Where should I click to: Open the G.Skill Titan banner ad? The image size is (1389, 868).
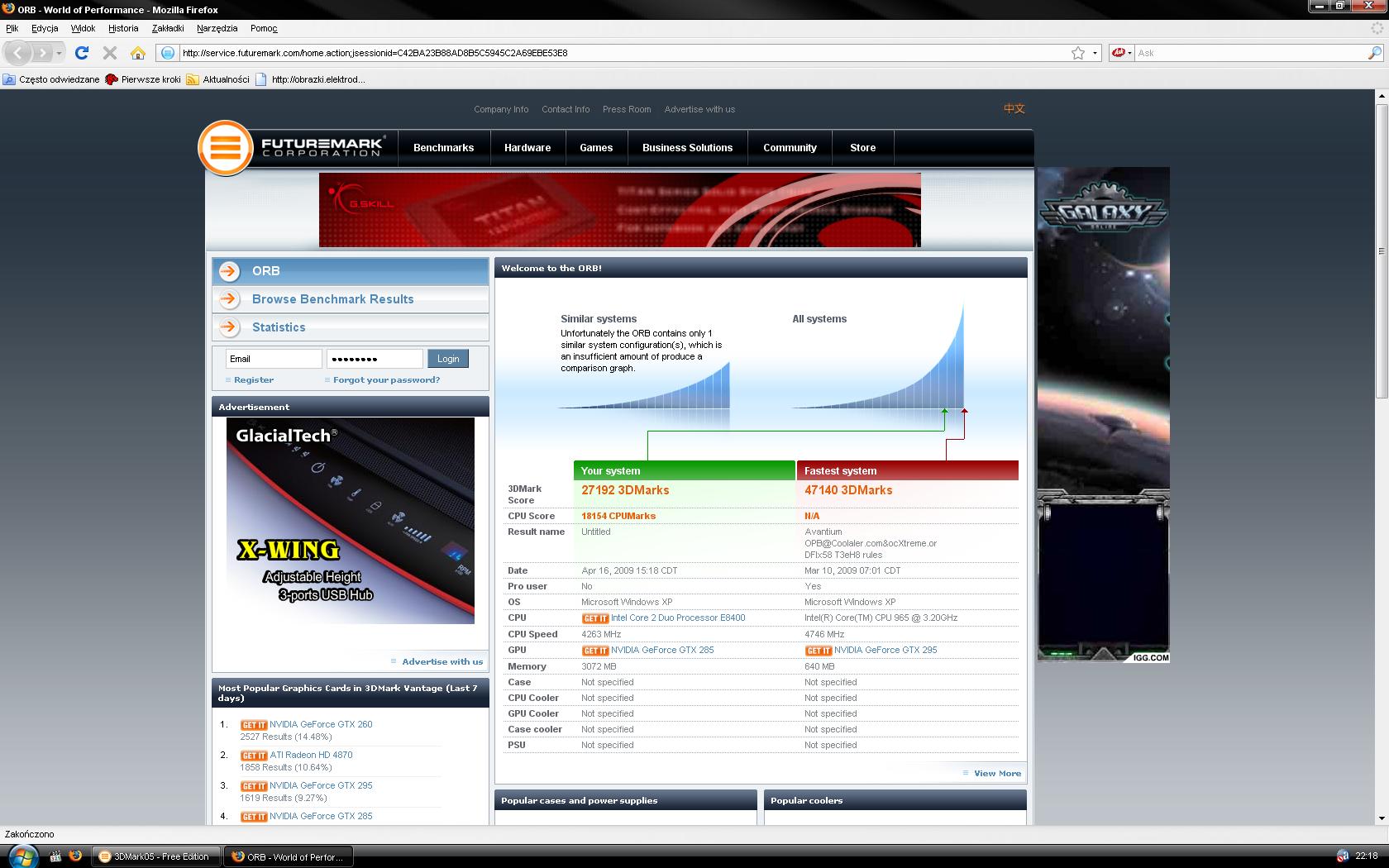click(x=620, y=210)
